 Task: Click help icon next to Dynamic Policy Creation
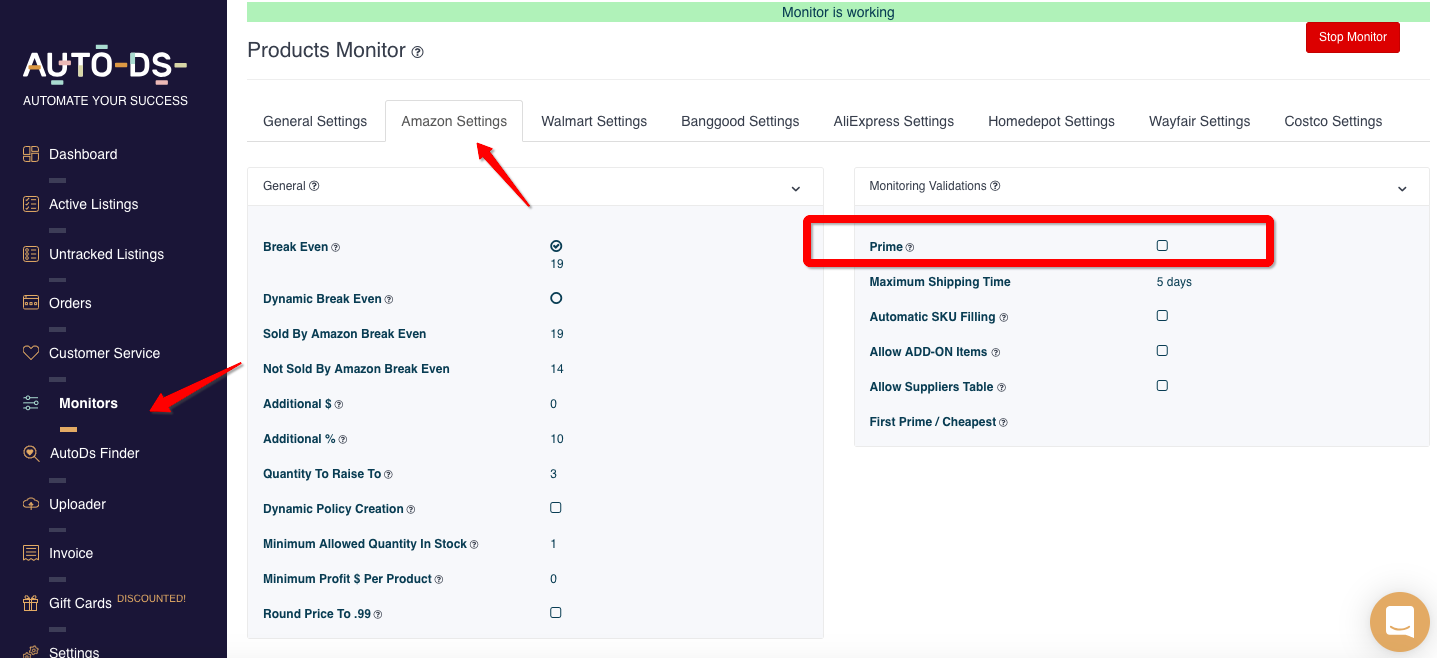click(x=411, y=509)
